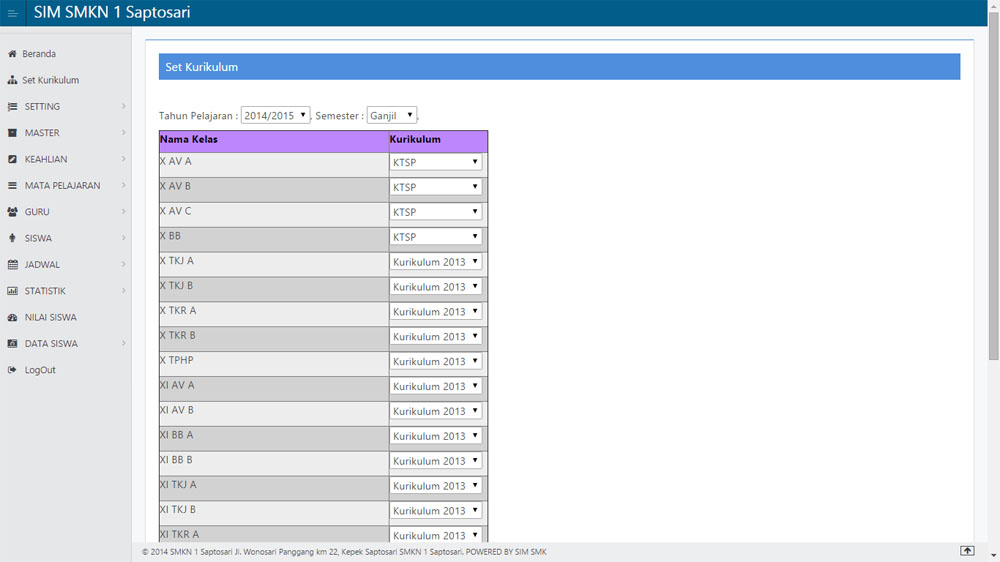Open the SISWA sidebar menu
Screen dimensions: 1000x562
point(38,239)
